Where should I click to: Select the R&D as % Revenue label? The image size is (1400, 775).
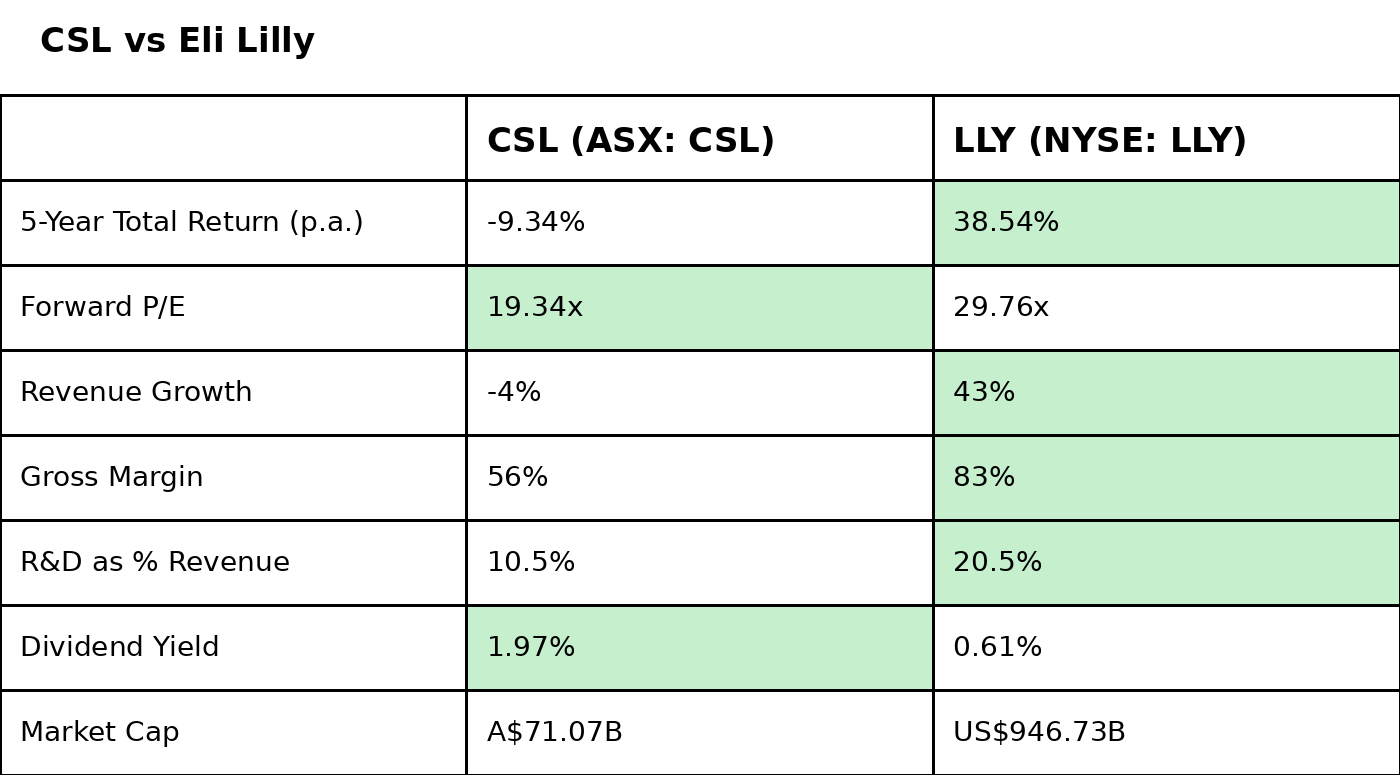tap(155, 563)
